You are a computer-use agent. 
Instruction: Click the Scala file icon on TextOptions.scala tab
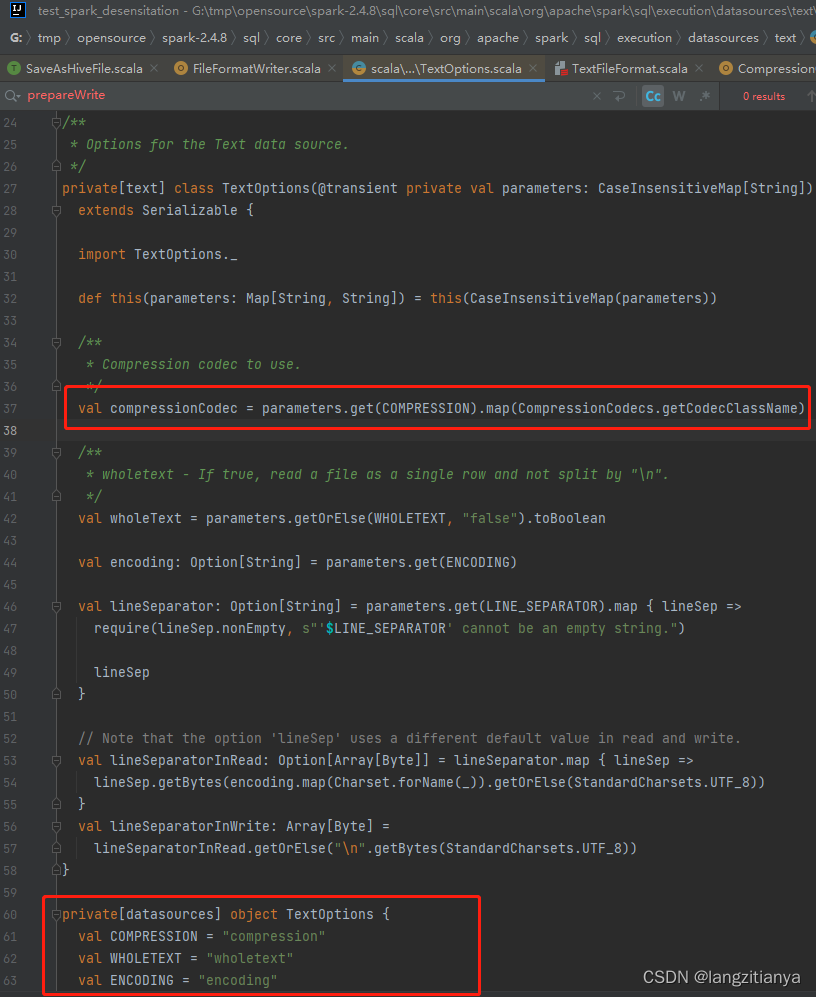click(358, 69)
